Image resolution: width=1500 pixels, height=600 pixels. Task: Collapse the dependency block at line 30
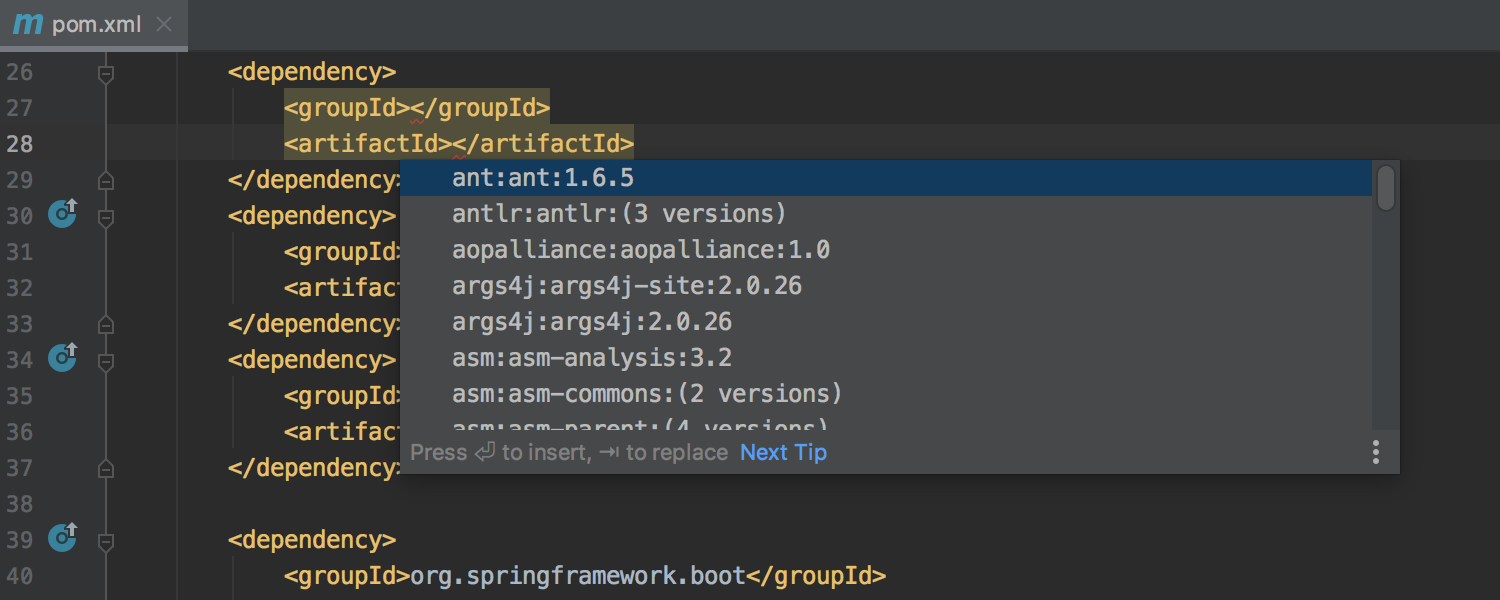(105, 217)
